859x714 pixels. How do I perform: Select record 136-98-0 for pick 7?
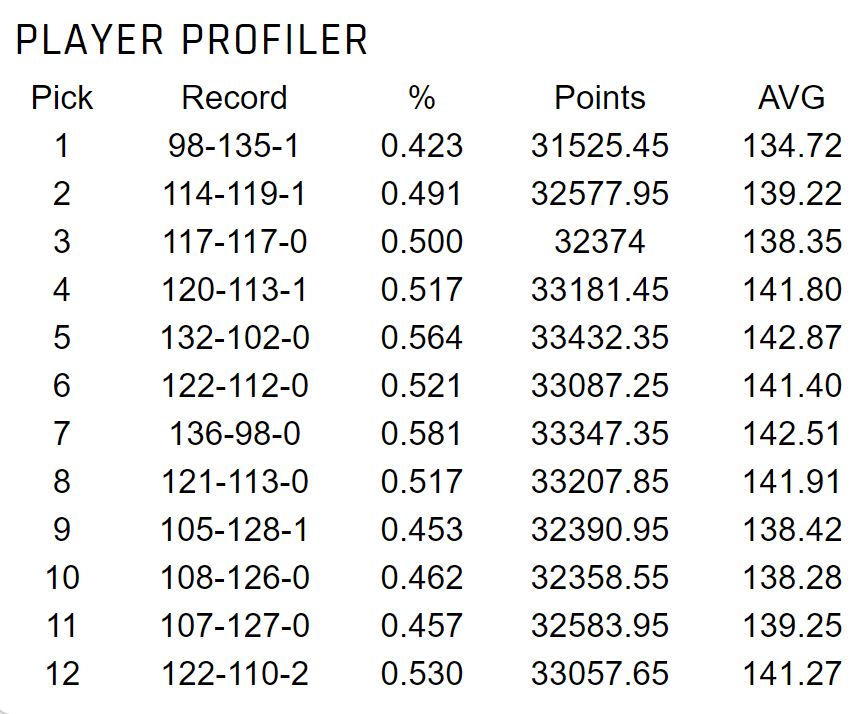[x=235, y=433]
